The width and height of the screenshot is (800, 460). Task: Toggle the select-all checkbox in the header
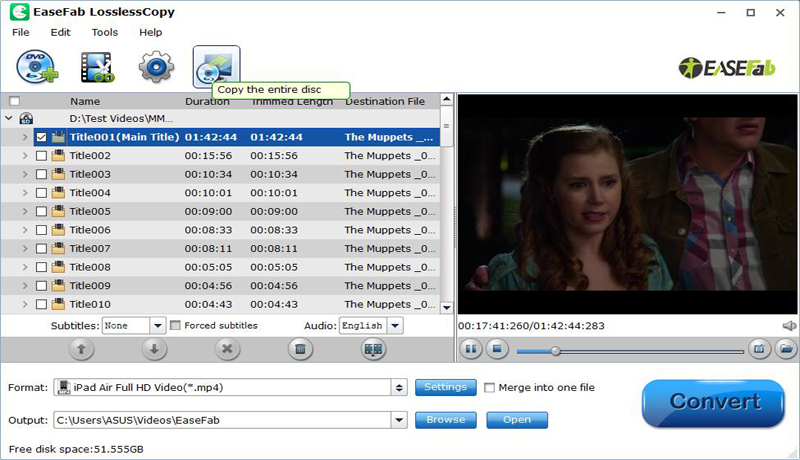(x=14, y=101)
